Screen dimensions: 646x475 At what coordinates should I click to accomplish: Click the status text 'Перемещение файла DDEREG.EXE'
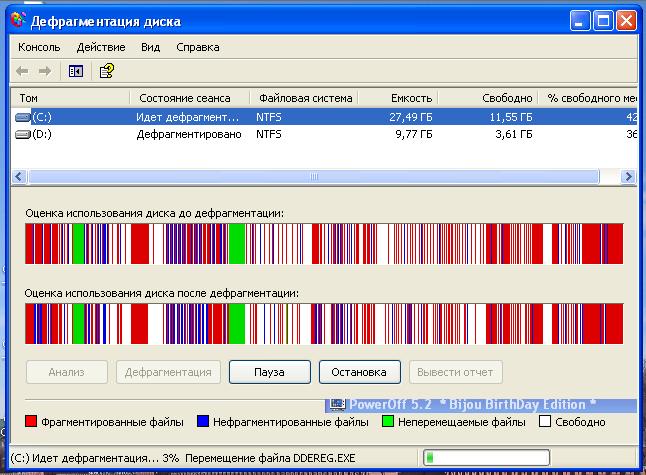tap(270, 458)
